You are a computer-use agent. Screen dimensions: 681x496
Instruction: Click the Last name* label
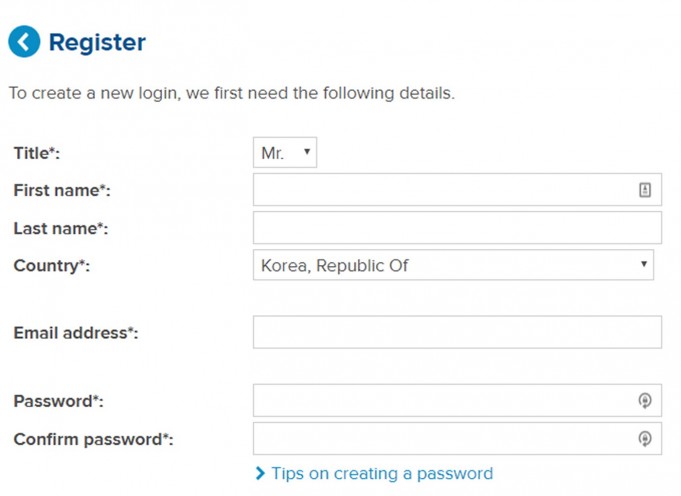[x=61, y=228]
